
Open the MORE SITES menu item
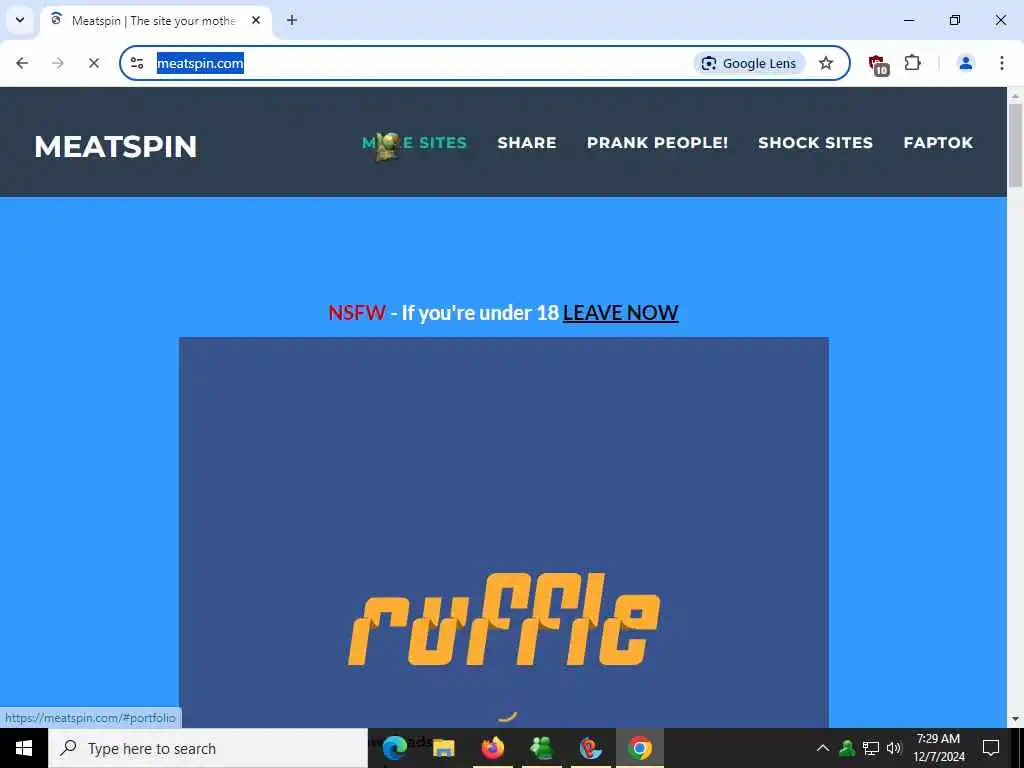click(x=415, y=143)
